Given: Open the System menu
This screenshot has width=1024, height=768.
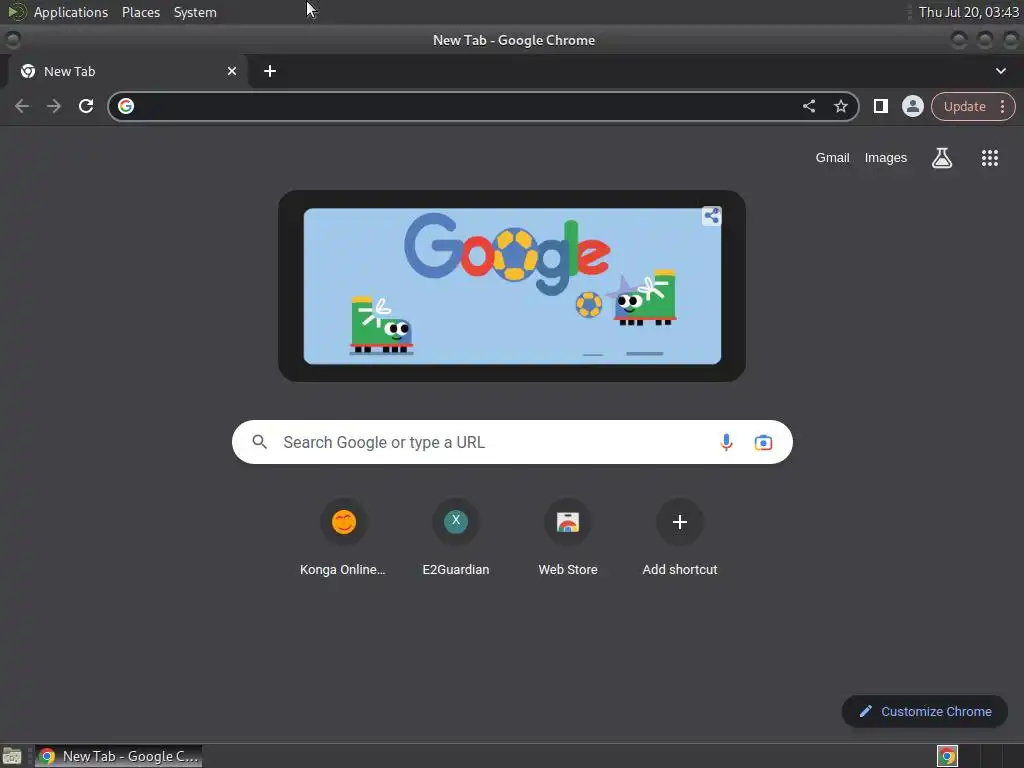Looking at the screenshot, I should [195, 12].
